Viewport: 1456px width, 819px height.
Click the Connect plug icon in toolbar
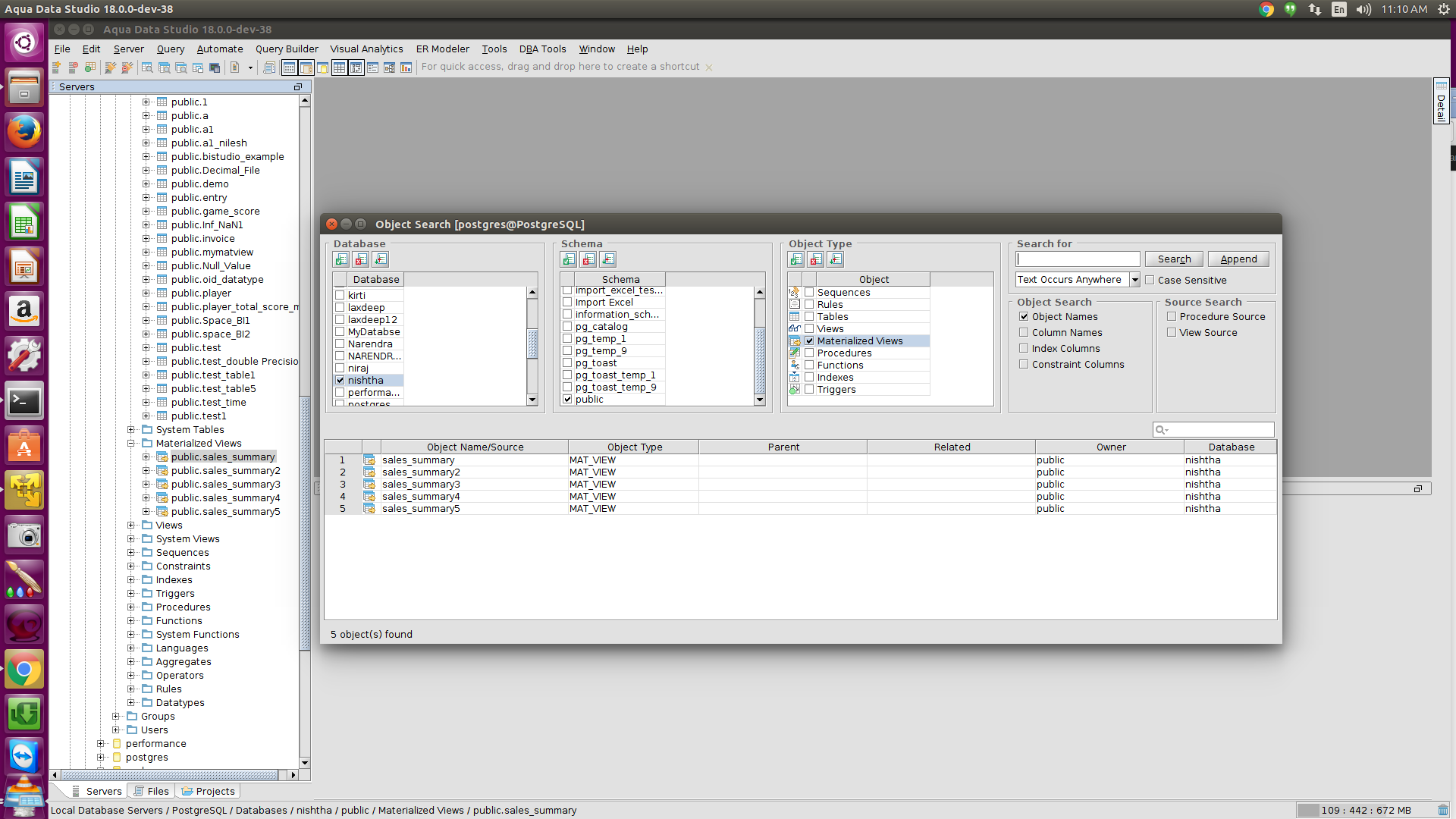pos(110,67)
